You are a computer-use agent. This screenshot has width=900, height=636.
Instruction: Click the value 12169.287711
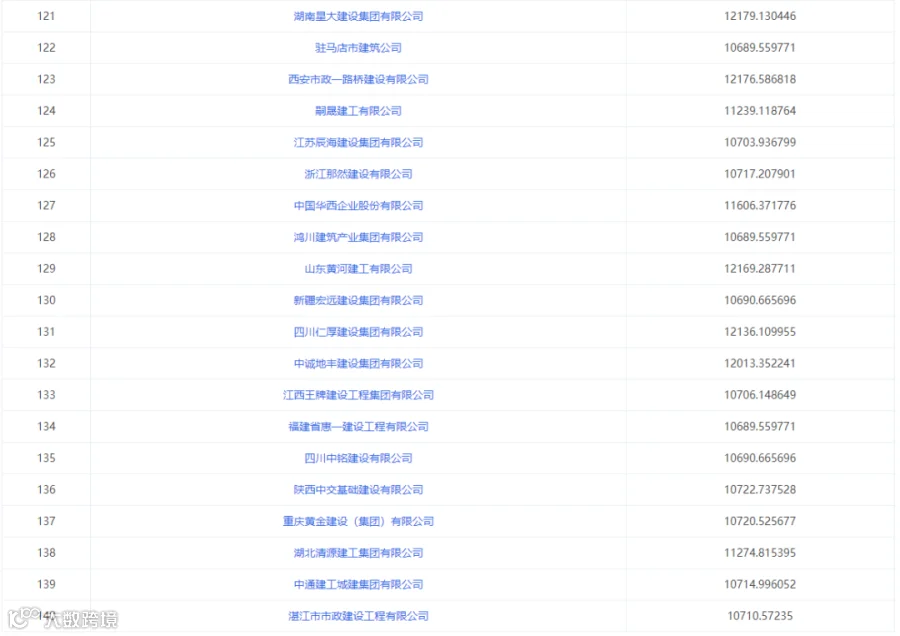pos(760,269)
